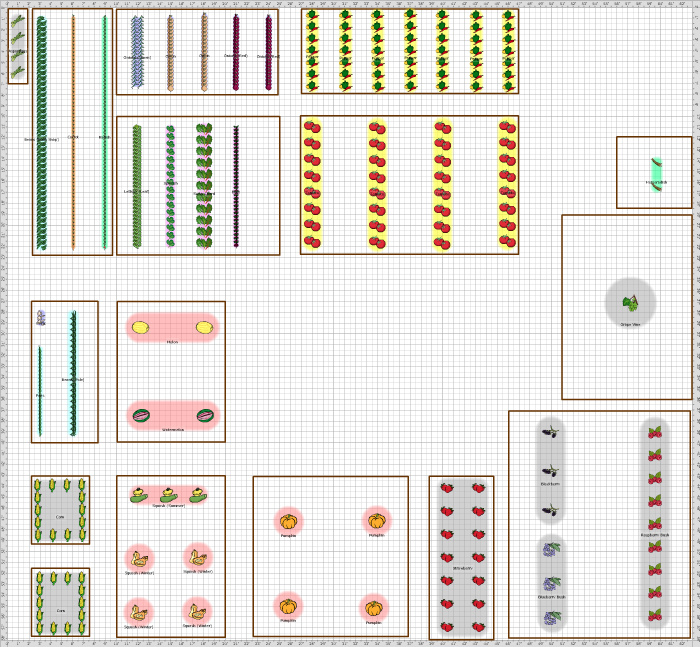This screenshot has width=700, height=647.
Task: Click the leftmost tomato row
Action: [x=312, y=184]
